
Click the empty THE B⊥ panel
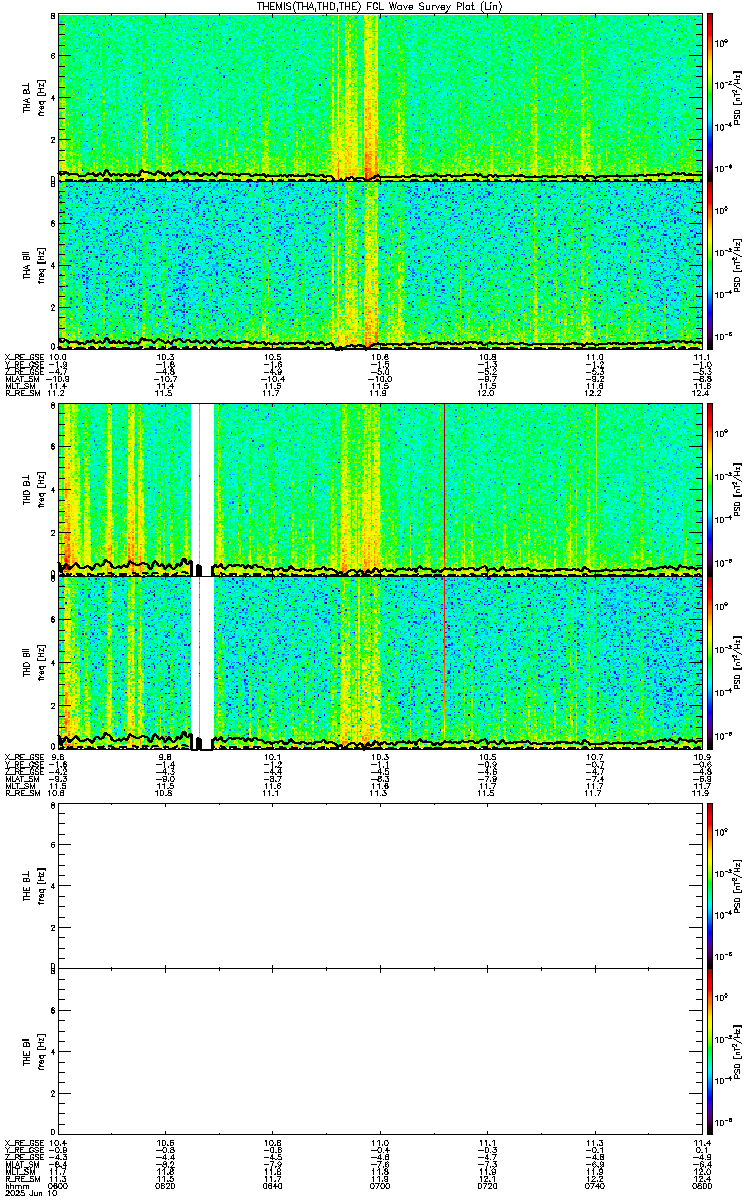[380, 885]
